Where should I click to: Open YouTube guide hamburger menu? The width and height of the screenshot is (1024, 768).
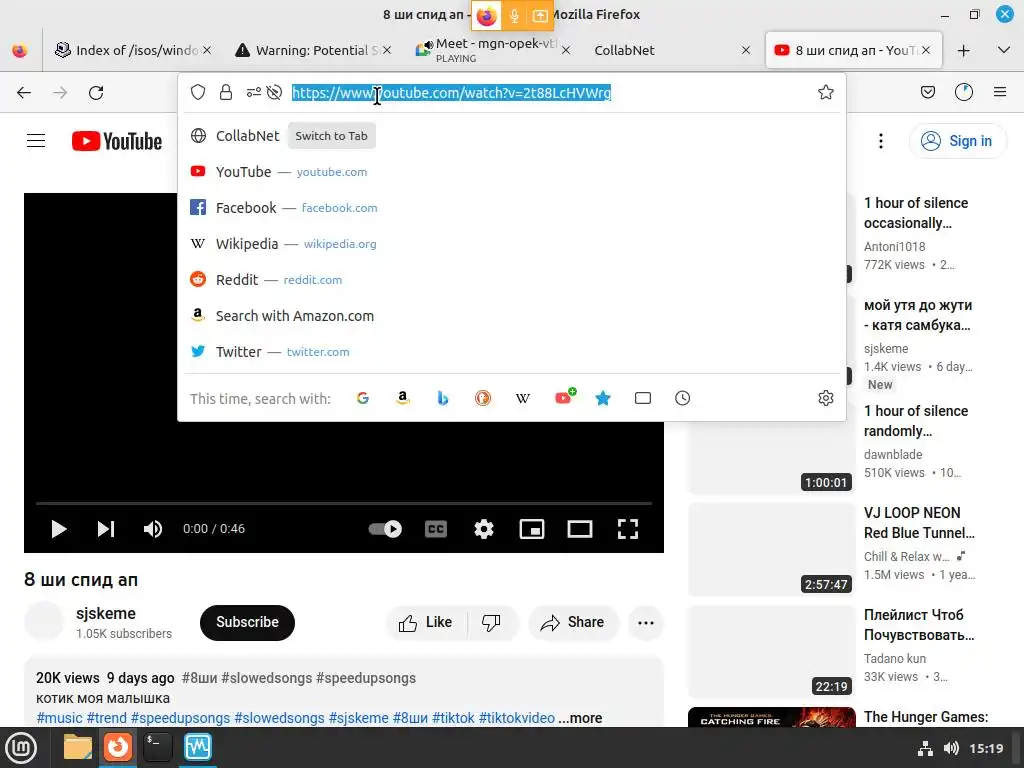[x=36, y=140]
